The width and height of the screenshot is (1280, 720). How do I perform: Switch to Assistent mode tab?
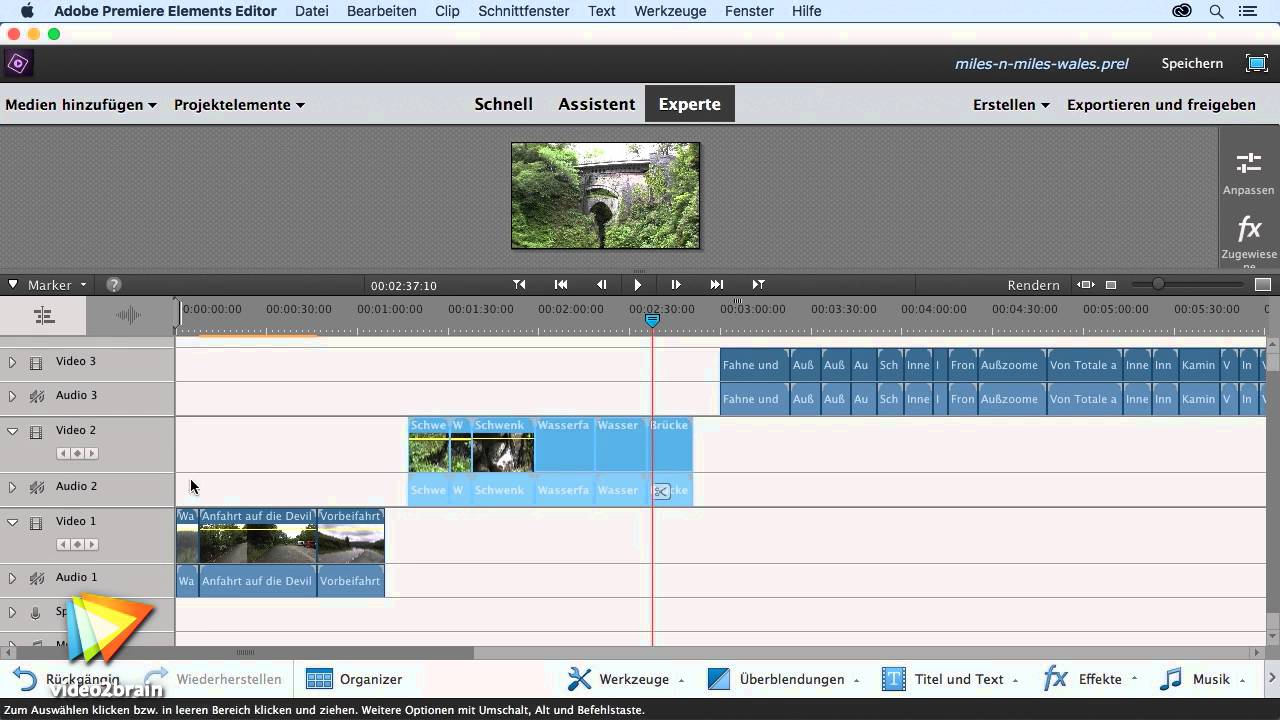(597, 104)
